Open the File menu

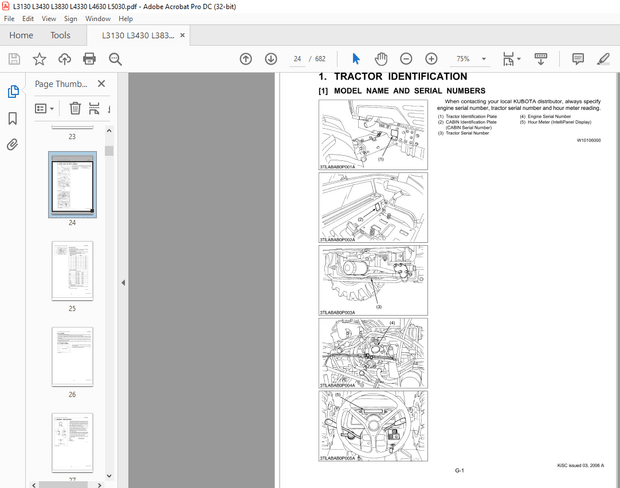(9, 19)
